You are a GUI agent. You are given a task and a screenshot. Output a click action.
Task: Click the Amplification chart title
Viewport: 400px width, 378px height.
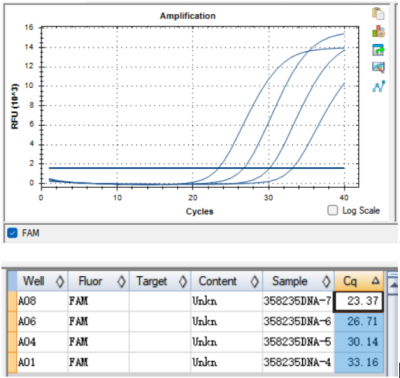188,16
